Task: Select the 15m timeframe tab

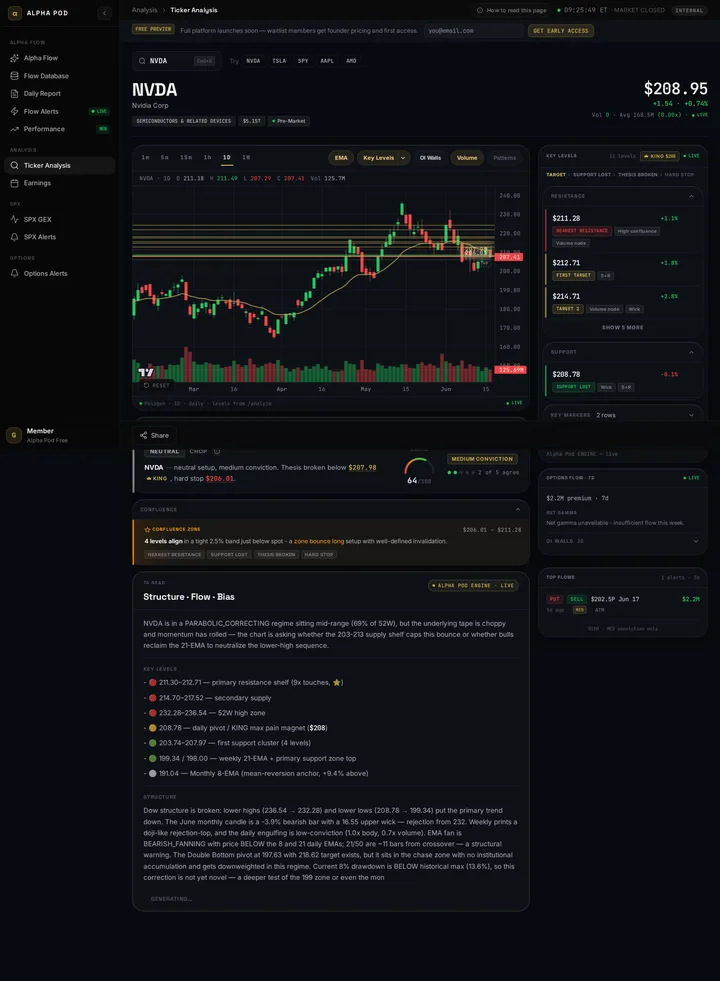Action: [186, 158]
